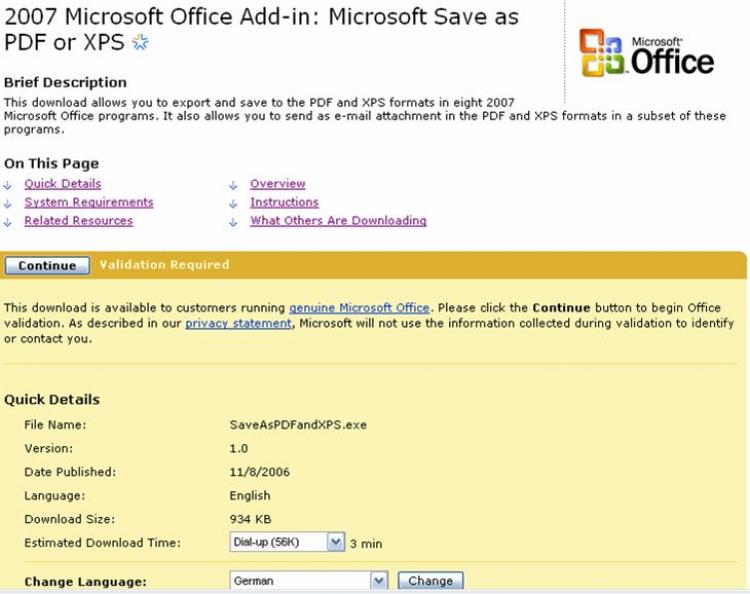The height and width of the screenshot is (594, 750).
Task: Open What Others Are Downloading link
Action: pyautogui.click(x=338, y=220)
